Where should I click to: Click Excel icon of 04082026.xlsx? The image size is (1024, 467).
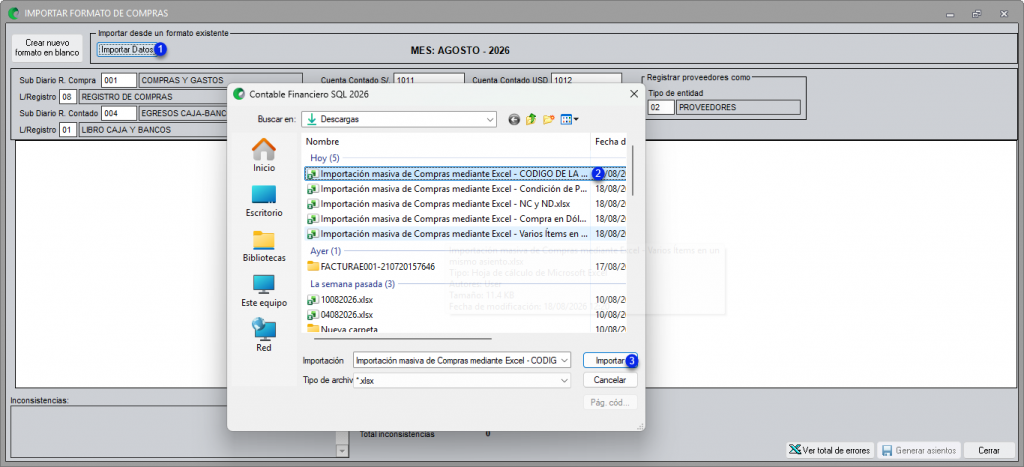pos(313,315)
